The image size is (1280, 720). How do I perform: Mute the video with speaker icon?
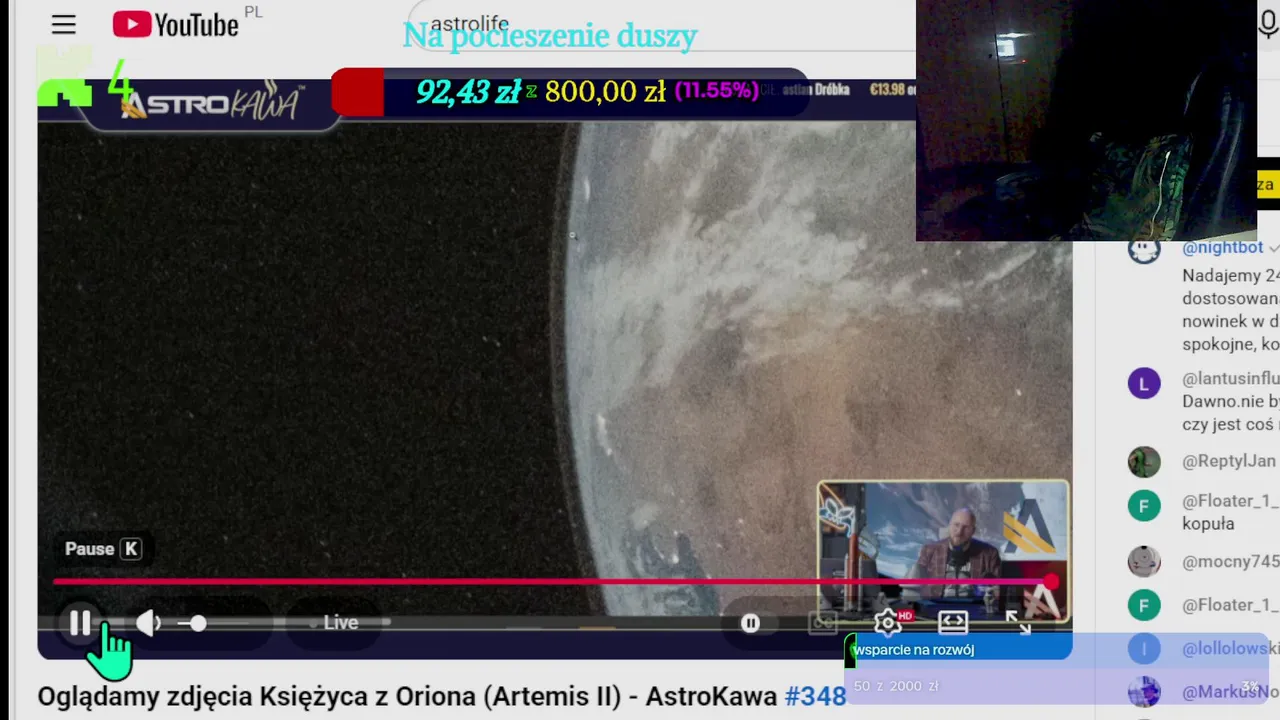tap(148, 623)
